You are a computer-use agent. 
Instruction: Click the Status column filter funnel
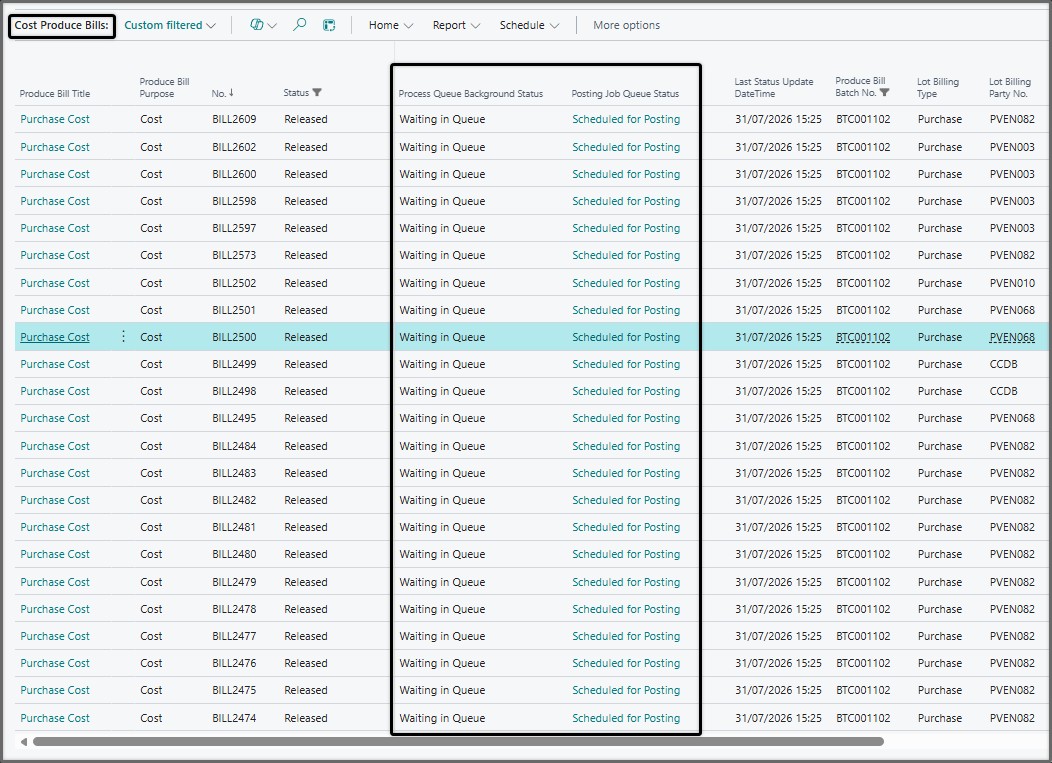click(x=317, y=93)
